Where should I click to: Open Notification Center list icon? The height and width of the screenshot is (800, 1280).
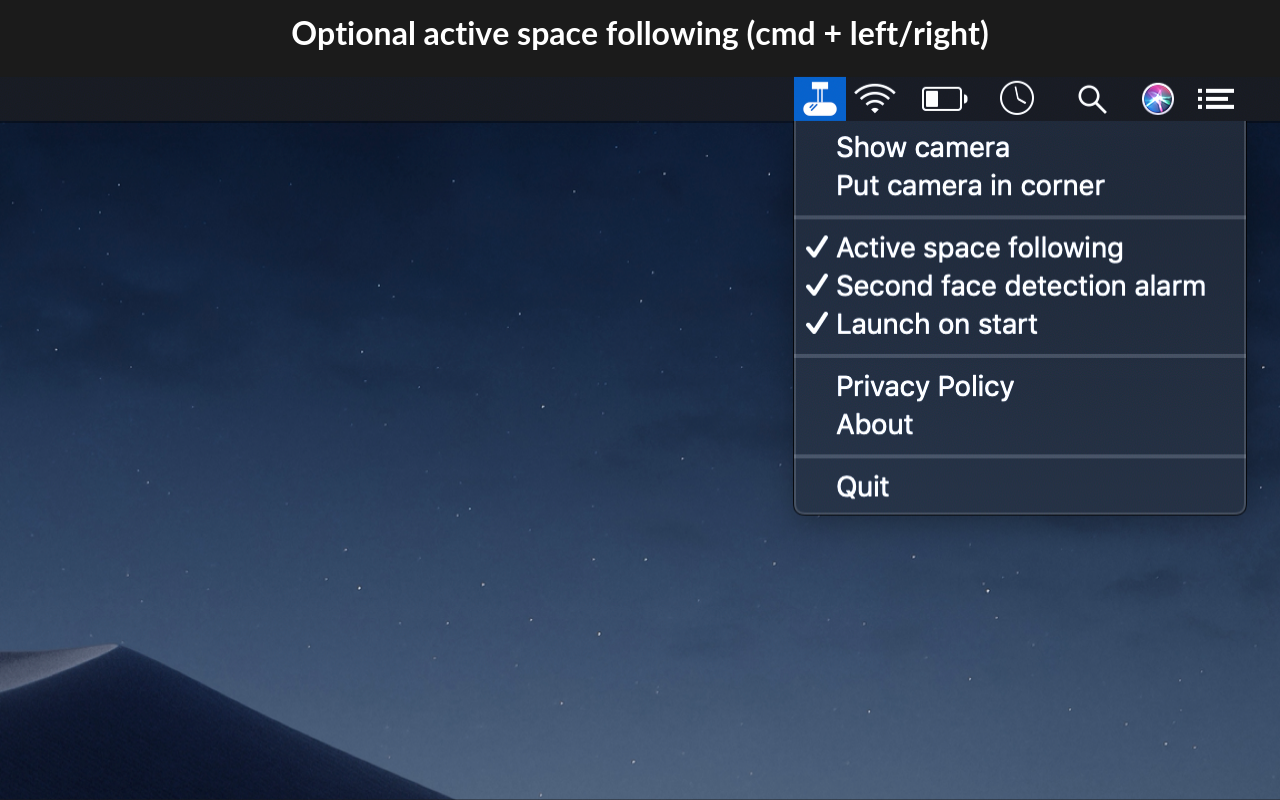pyautogui.click(x=1216, y=99)
